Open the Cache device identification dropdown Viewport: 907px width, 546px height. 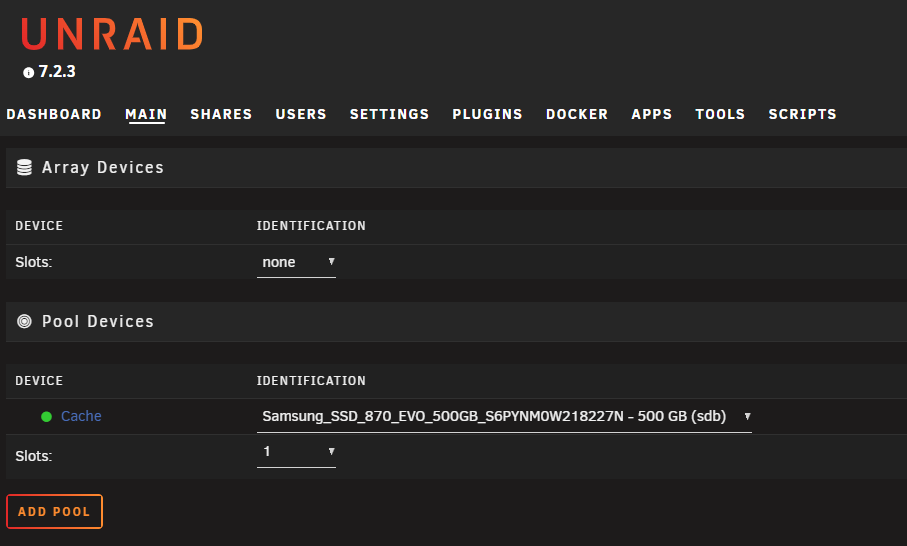[x=504, y=416]
